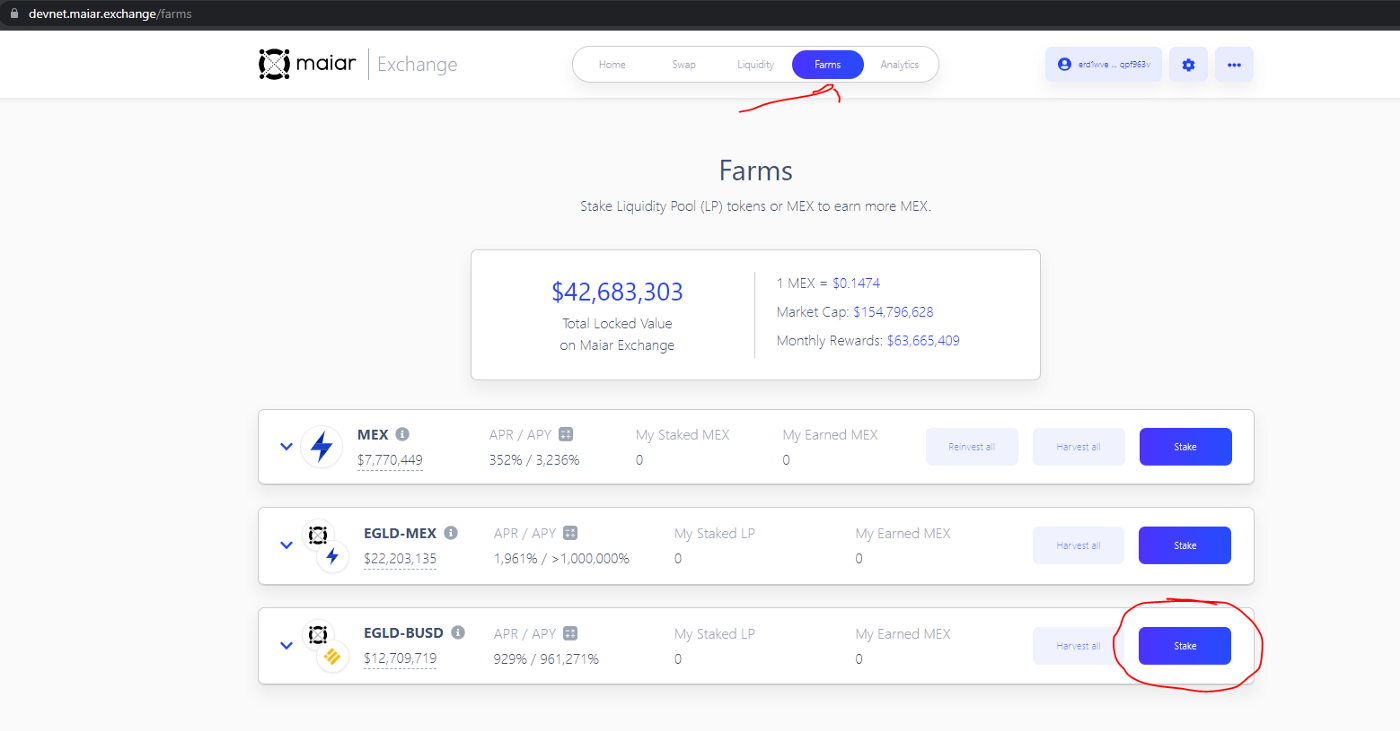This screenshot has width=1400, height=731.
Task: Click the lock icon in address bar
Action: coord(14,14)
